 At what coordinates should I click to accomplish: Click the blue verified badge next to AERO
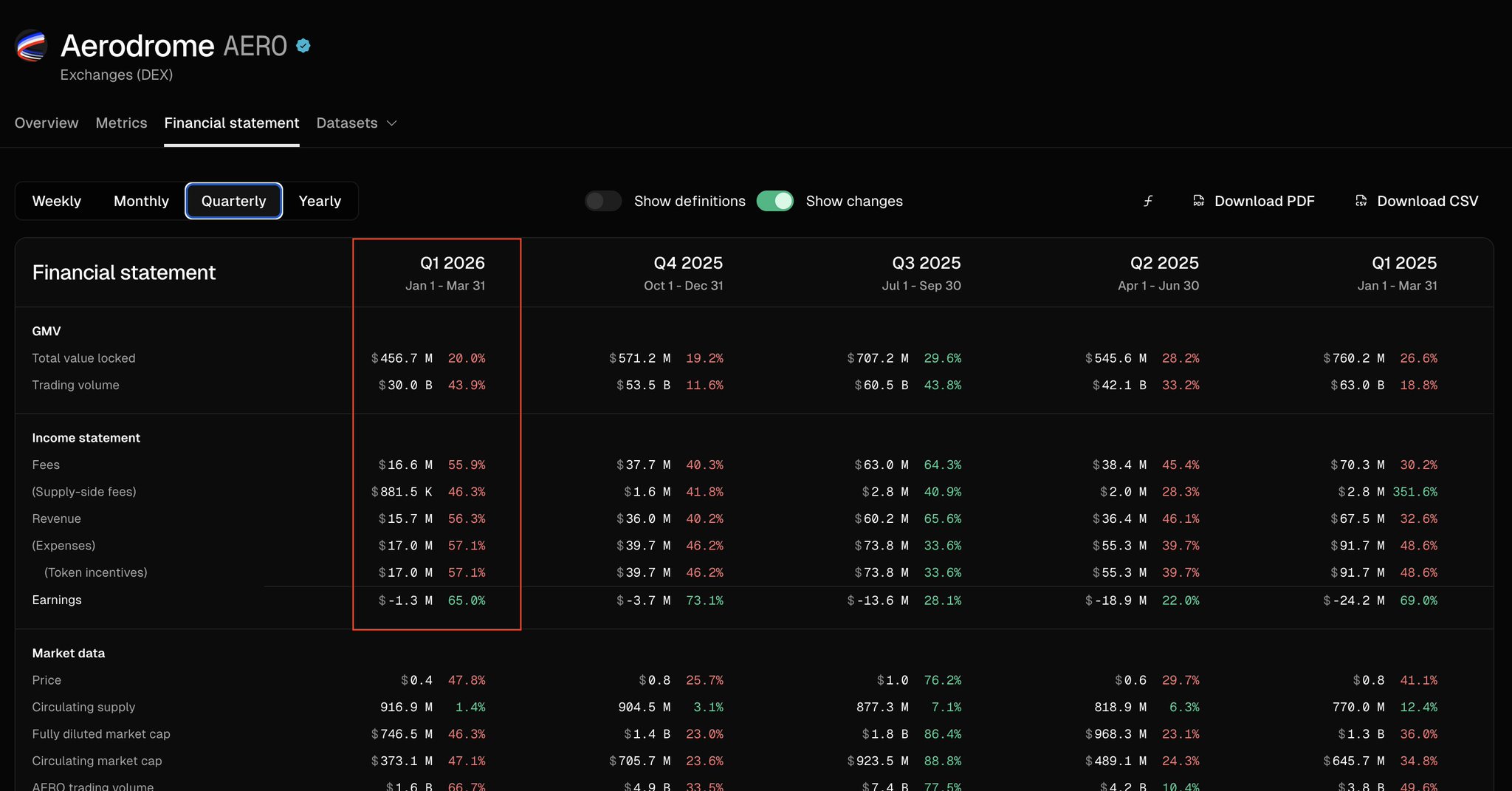click(x=303, y=46)
